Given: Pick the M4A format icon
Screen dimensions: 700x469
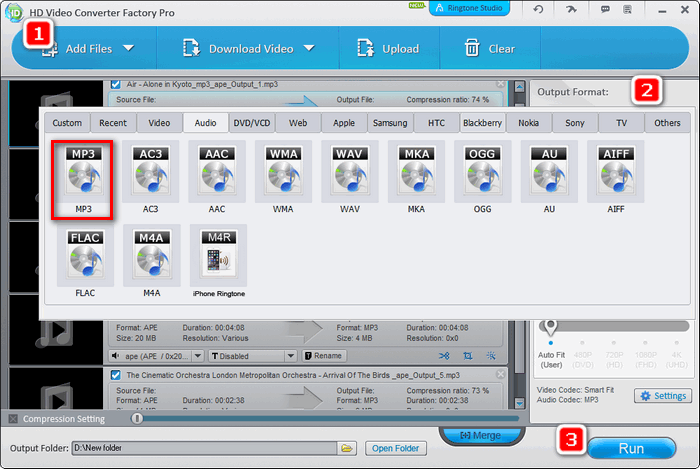Looking at the screenshot, I should [152, 256].
